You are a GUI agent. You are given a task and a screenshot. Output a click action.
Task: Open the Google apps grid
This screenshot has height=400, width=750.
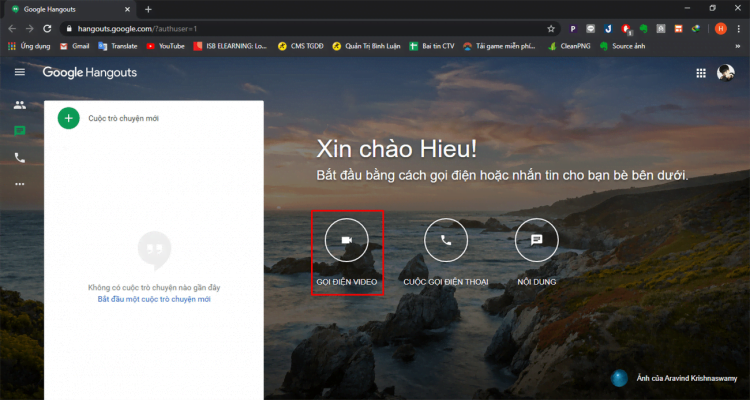coord(701,73)
